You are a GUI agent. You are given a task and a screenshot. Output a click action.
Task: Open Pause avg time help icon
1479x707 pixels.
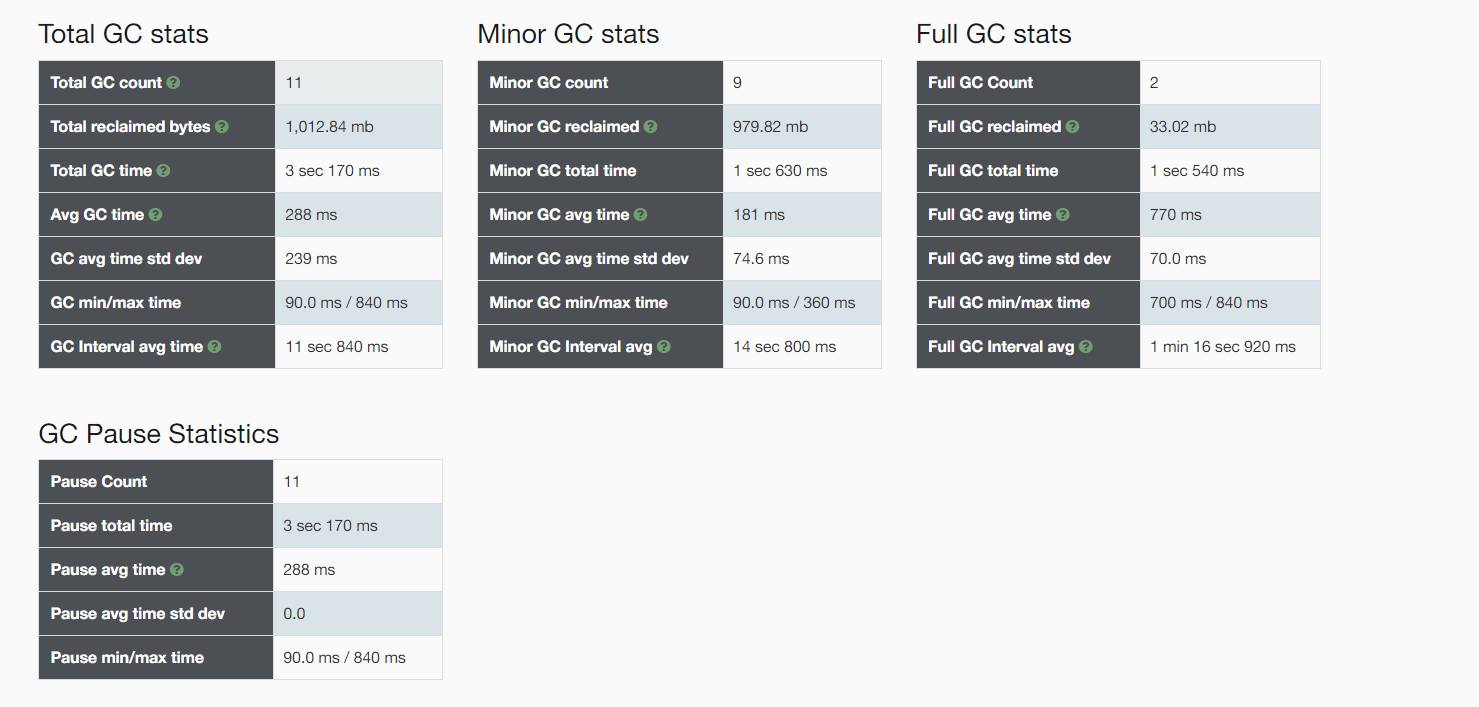(177, 570)
